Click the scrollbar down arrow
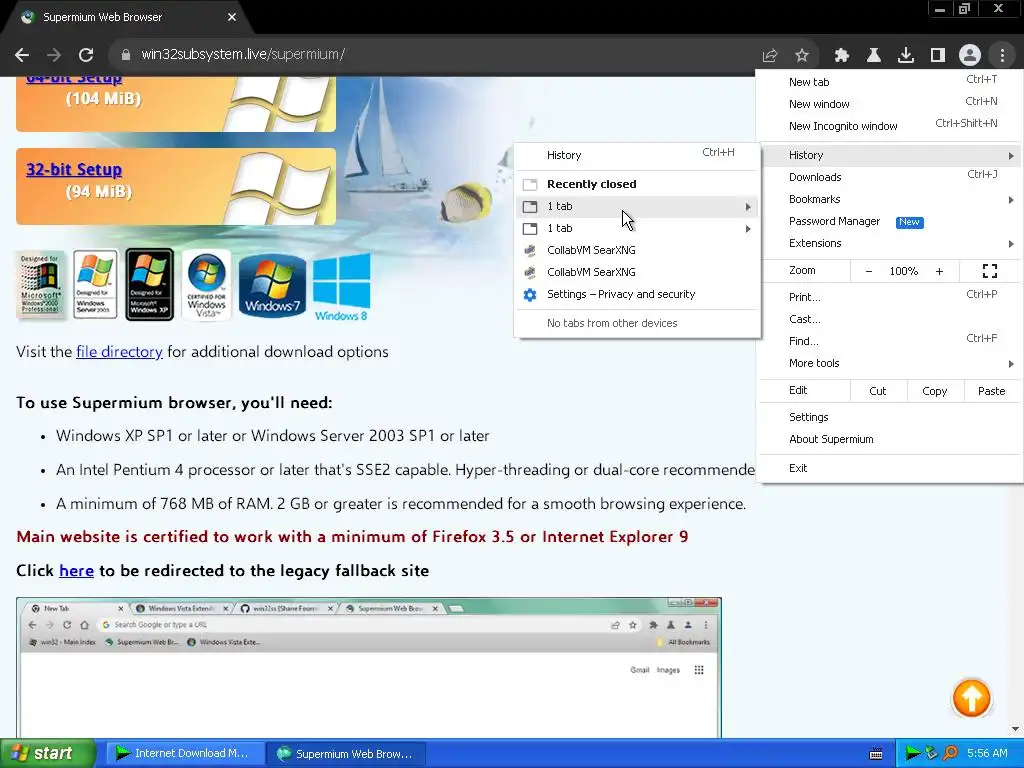 [1016, 729]
